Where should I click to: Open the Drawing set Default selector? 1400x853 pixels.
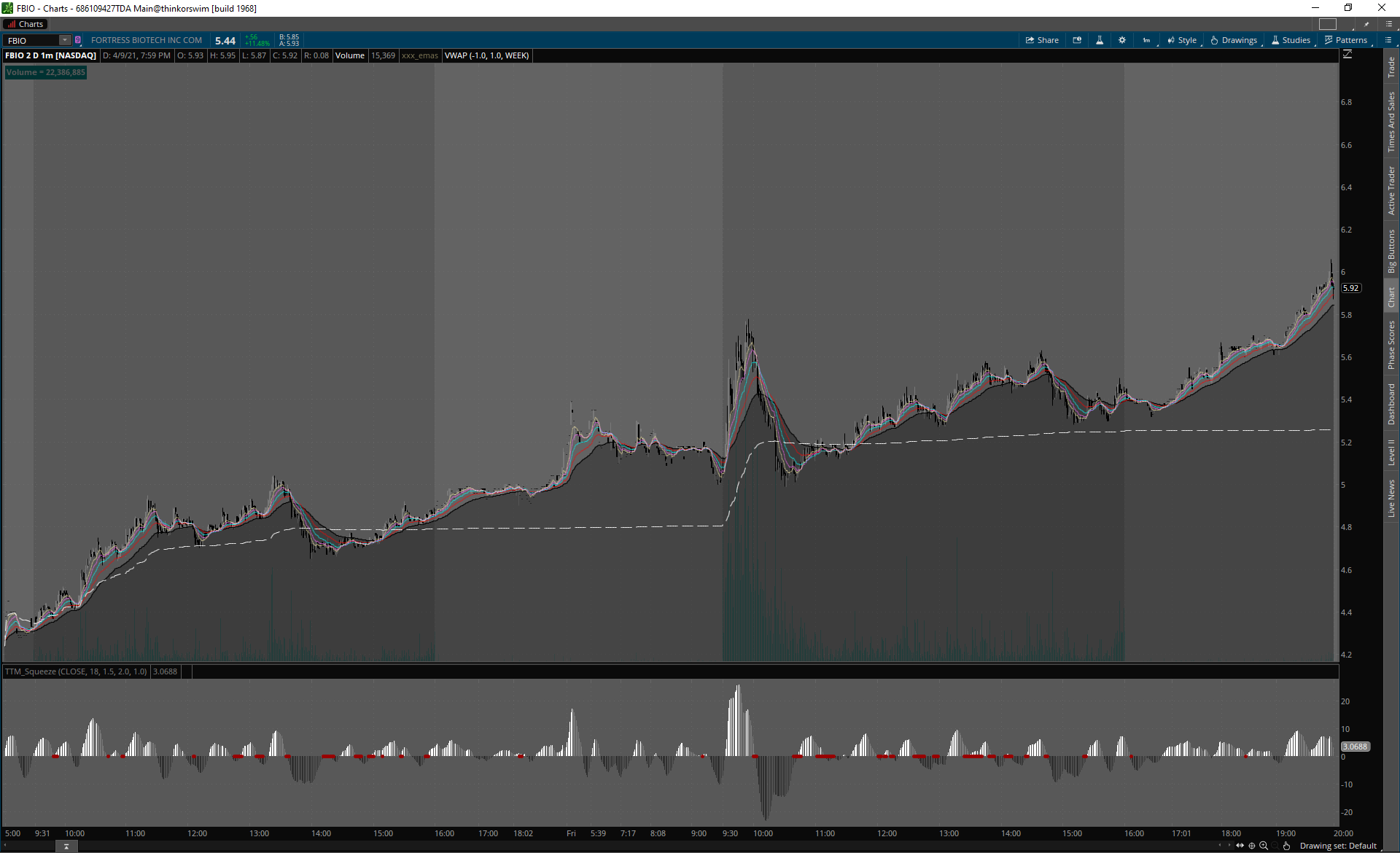1338,846
